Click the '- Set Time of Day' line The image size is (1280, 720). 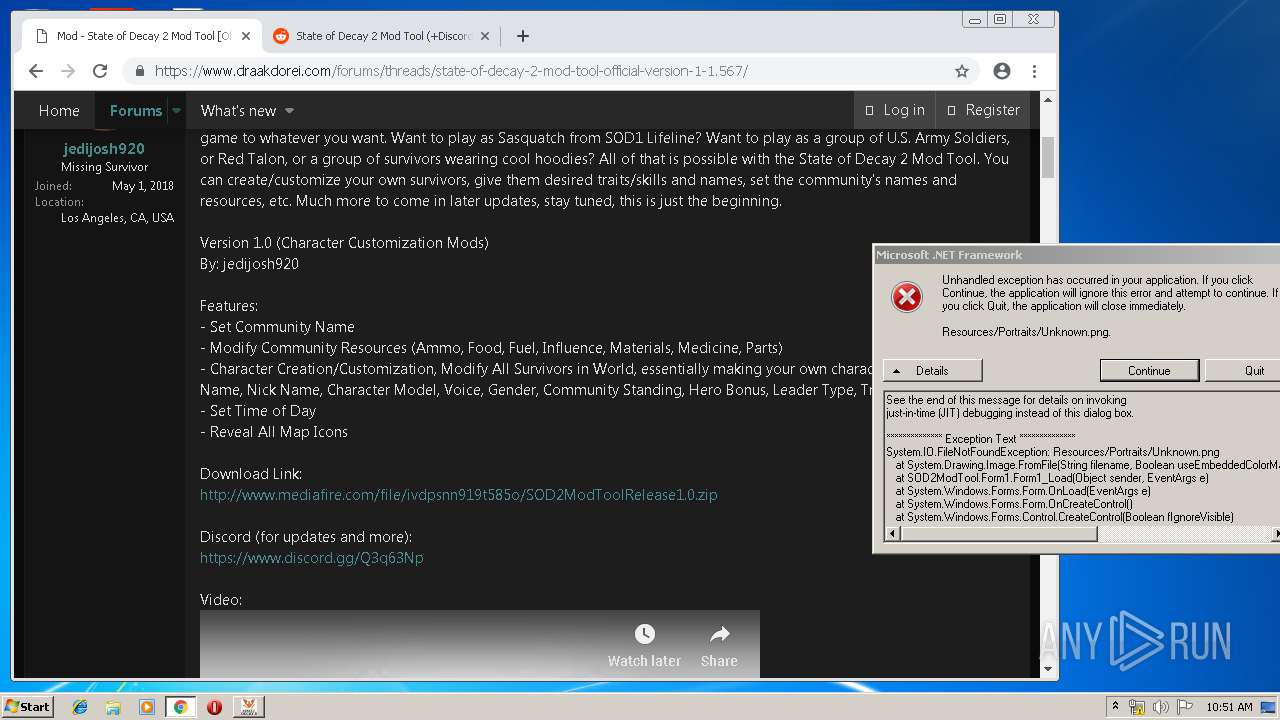pos(258,411)
